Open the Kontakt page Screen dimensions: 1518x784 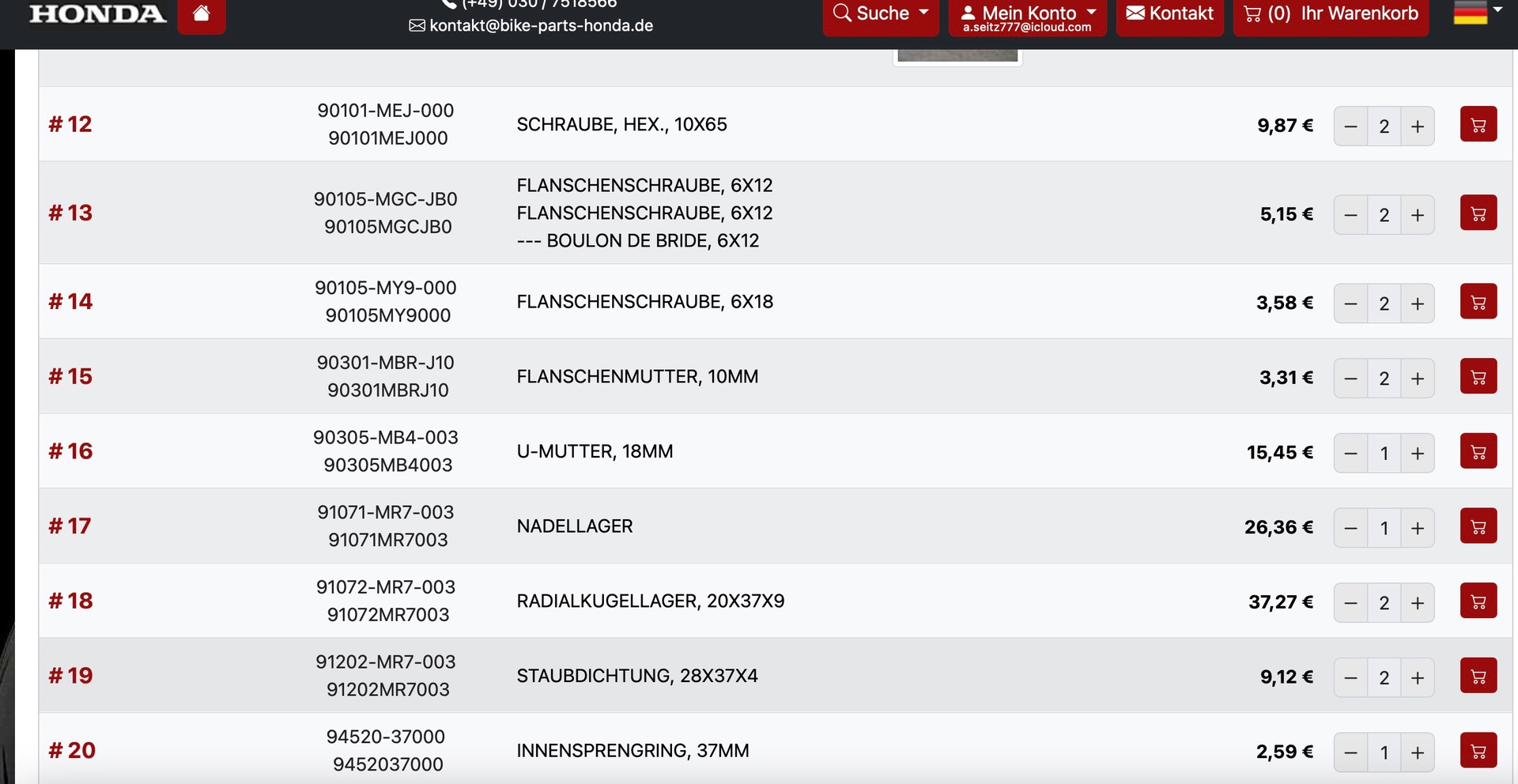[x=1169, y=14]
